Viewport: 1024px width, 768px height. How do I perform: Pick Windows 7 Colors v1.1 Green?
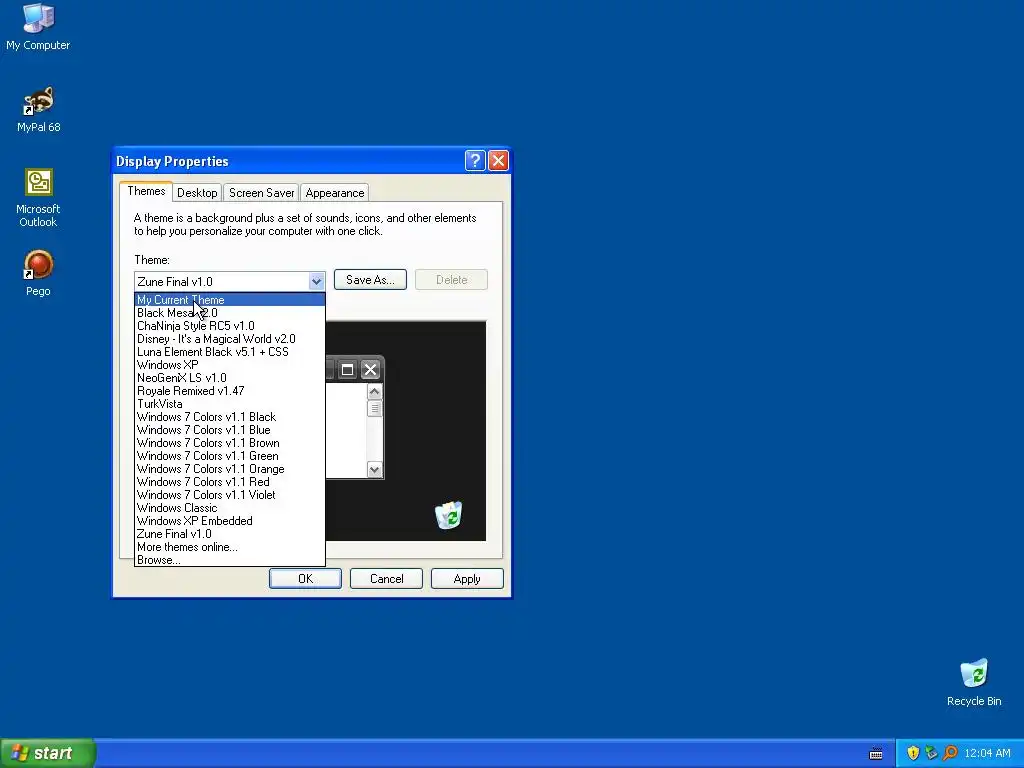click(230, 456)
